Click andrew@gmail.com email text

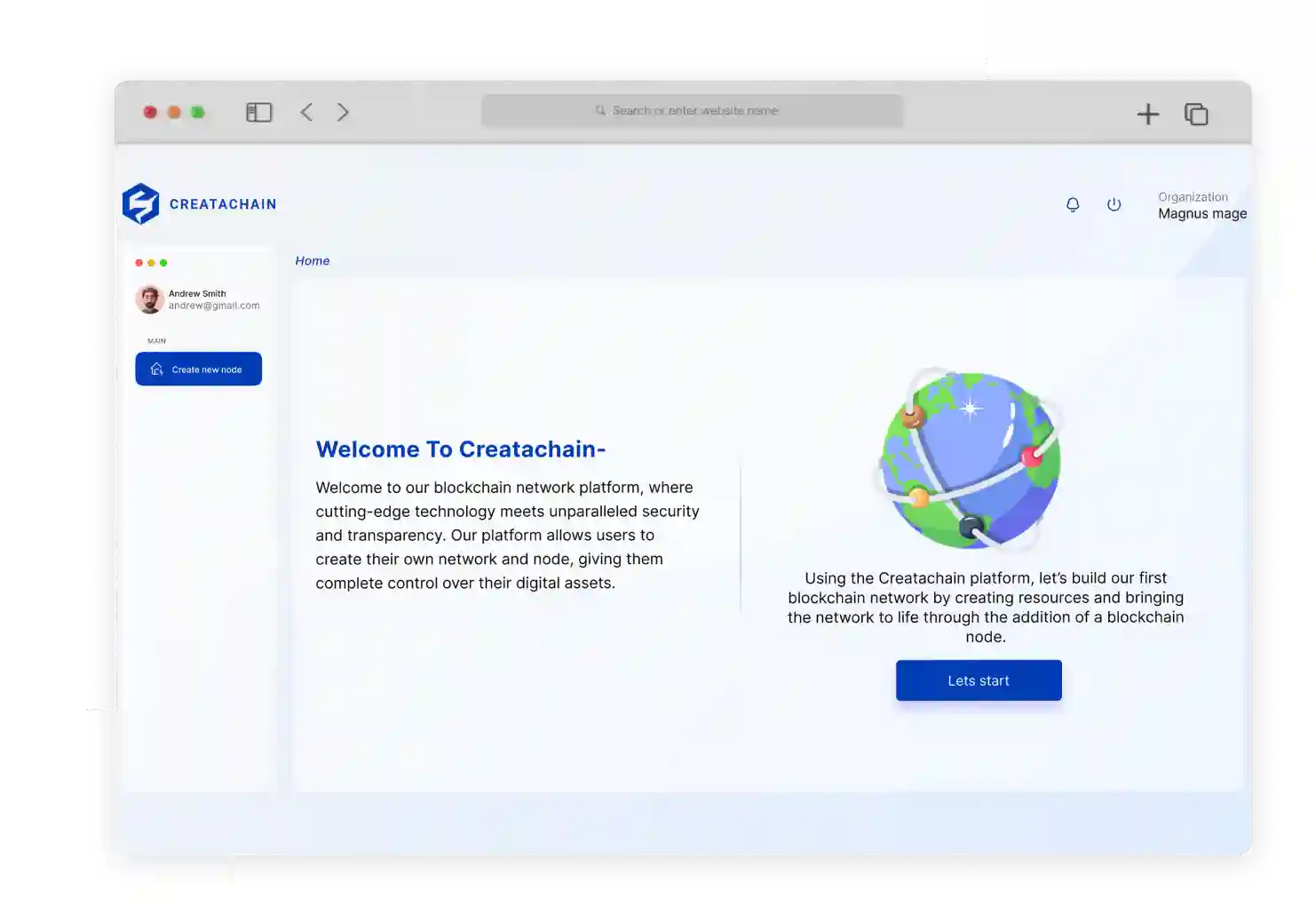pos(214,306)
